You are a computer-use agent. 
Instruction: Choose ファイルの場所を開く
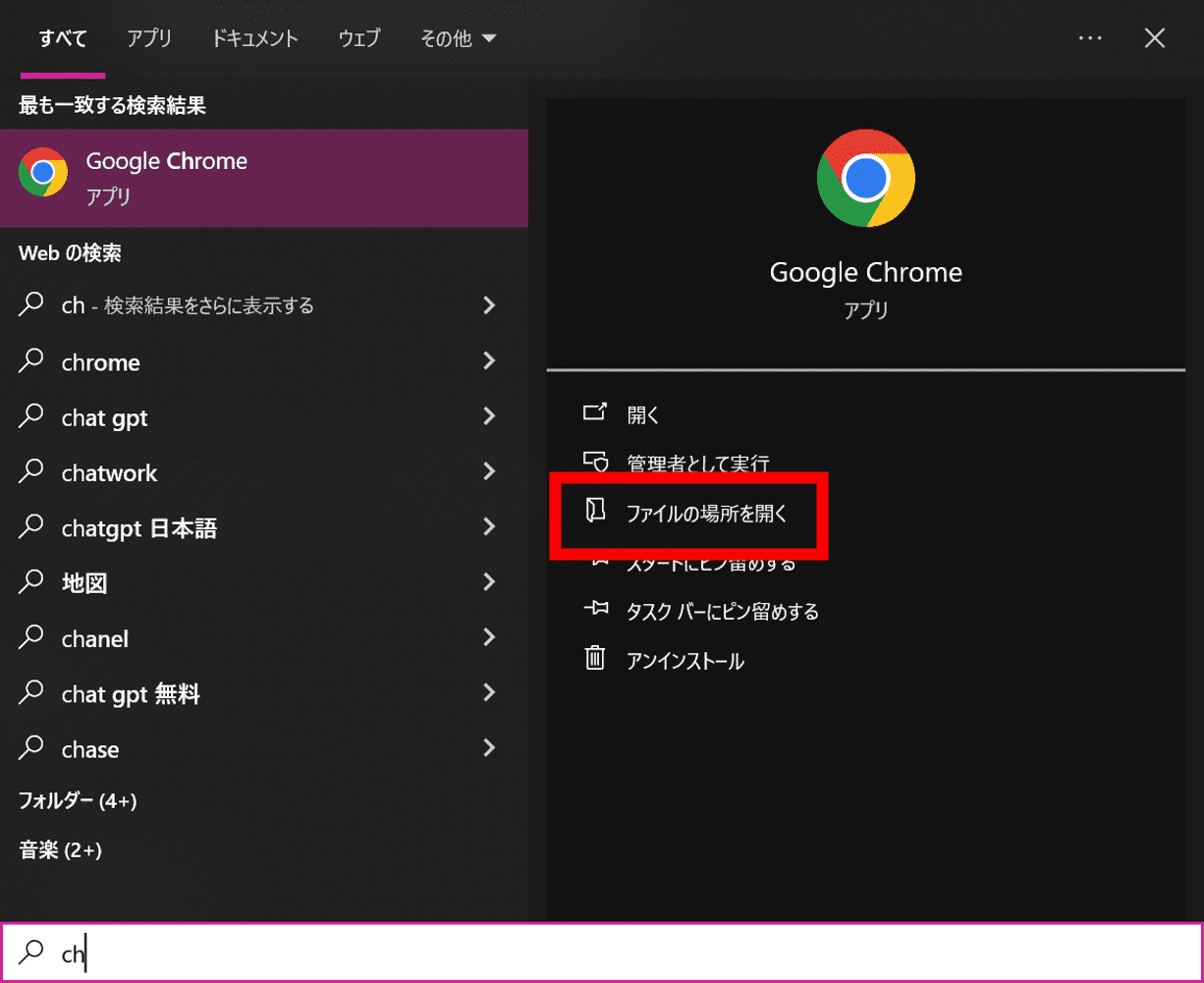707,513
